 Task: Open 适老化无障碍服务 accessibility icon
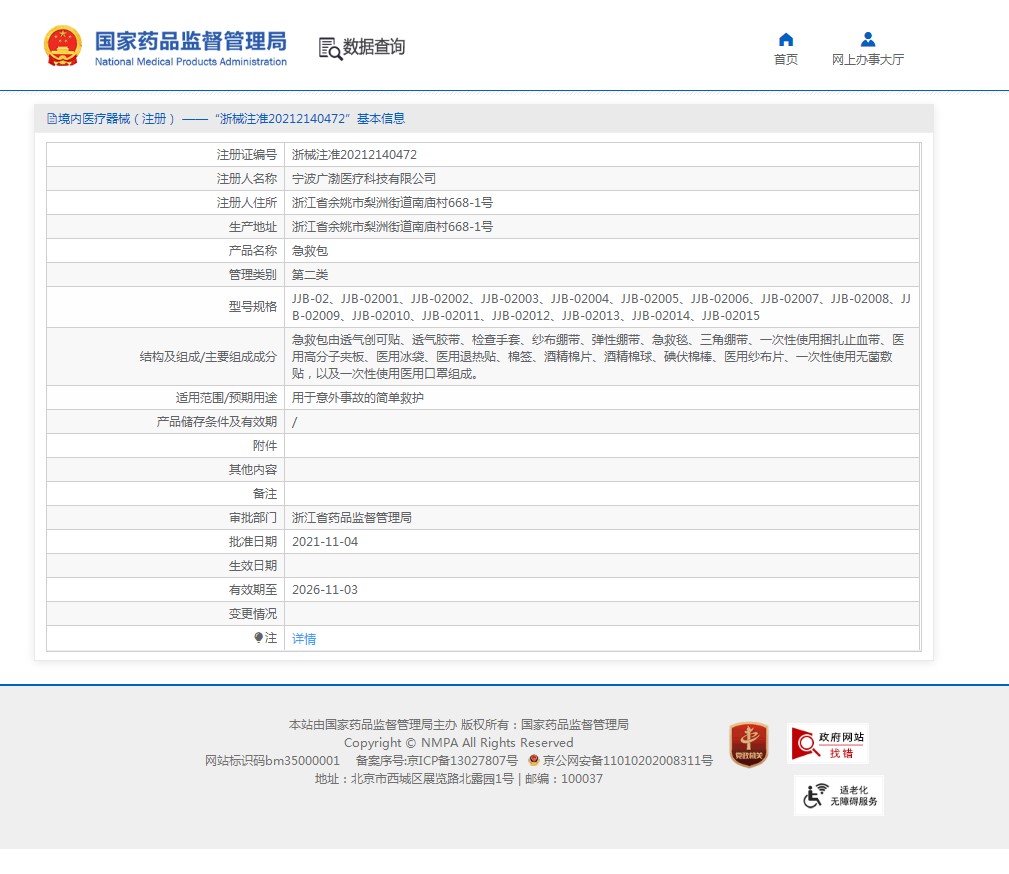[839, 795]
